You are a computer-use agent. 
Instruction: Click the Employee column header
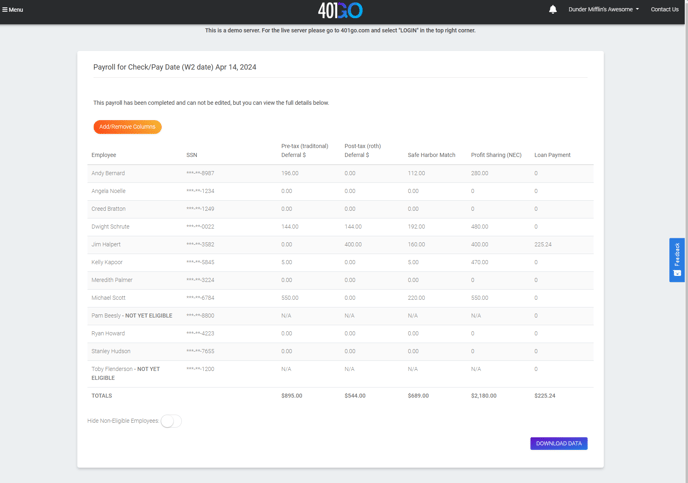[104, 155]
